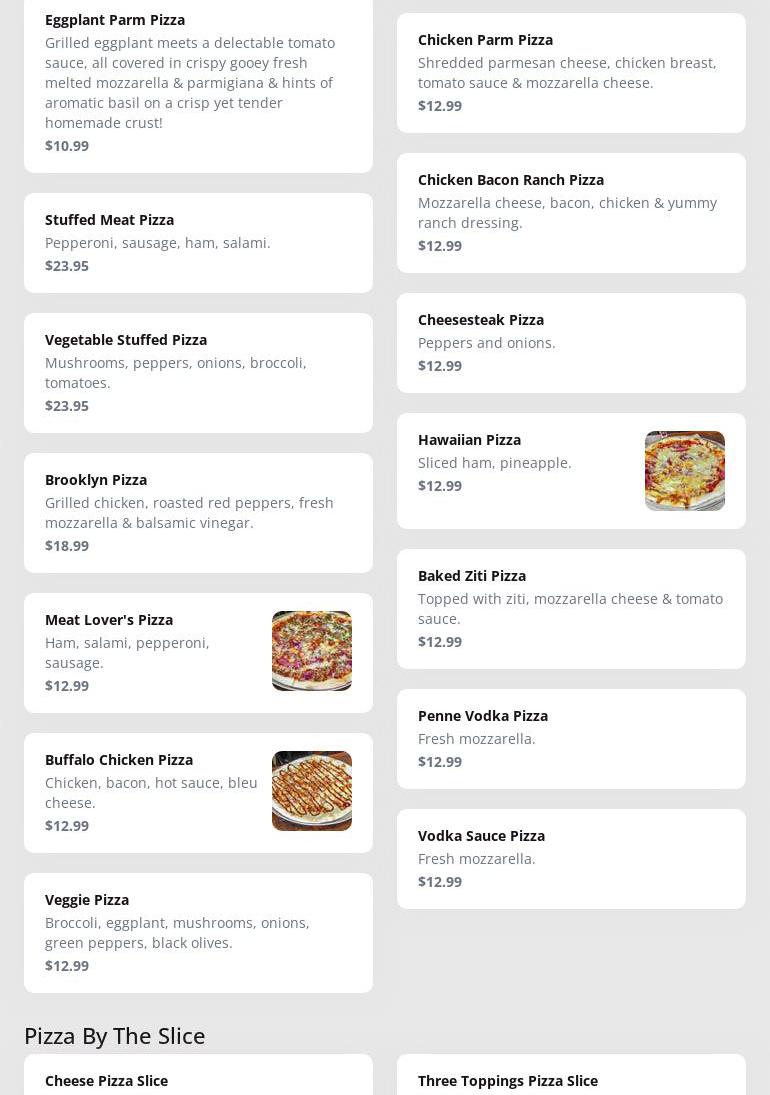Open the Stuffed Meat Pizza item
The image size is (770, 1095).
pos(198,243)
